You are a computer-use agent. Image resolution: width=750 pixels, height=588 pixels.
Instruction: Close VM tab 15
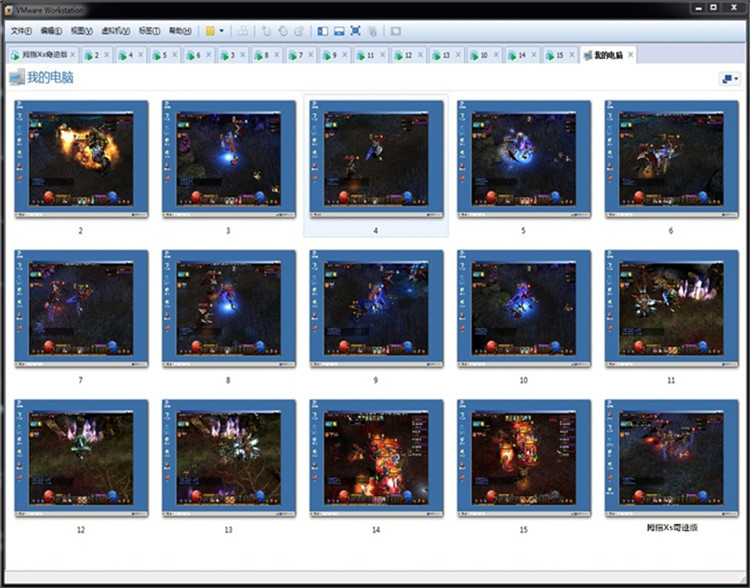click(x=572, y=55)
